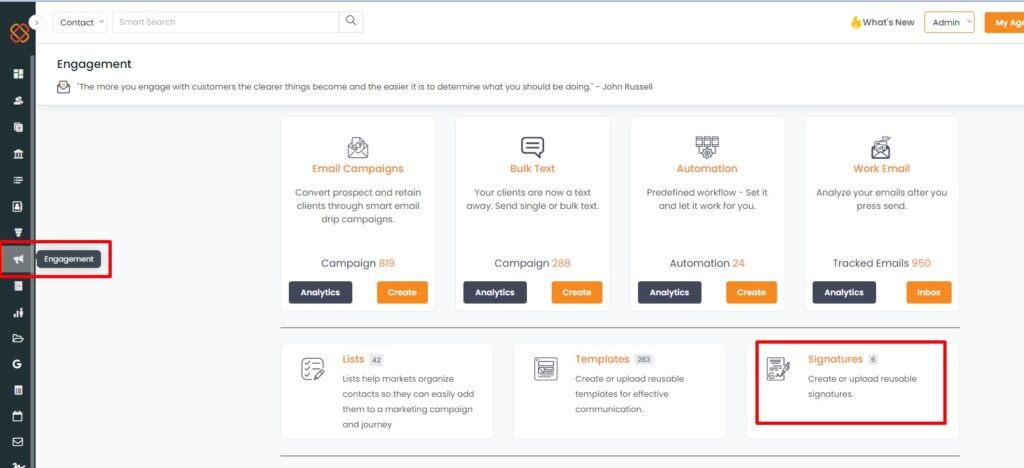Open the Engagement megaphone icon in sidebar
The width and height of the screenshot is (1024, 468).
point(18,259)
